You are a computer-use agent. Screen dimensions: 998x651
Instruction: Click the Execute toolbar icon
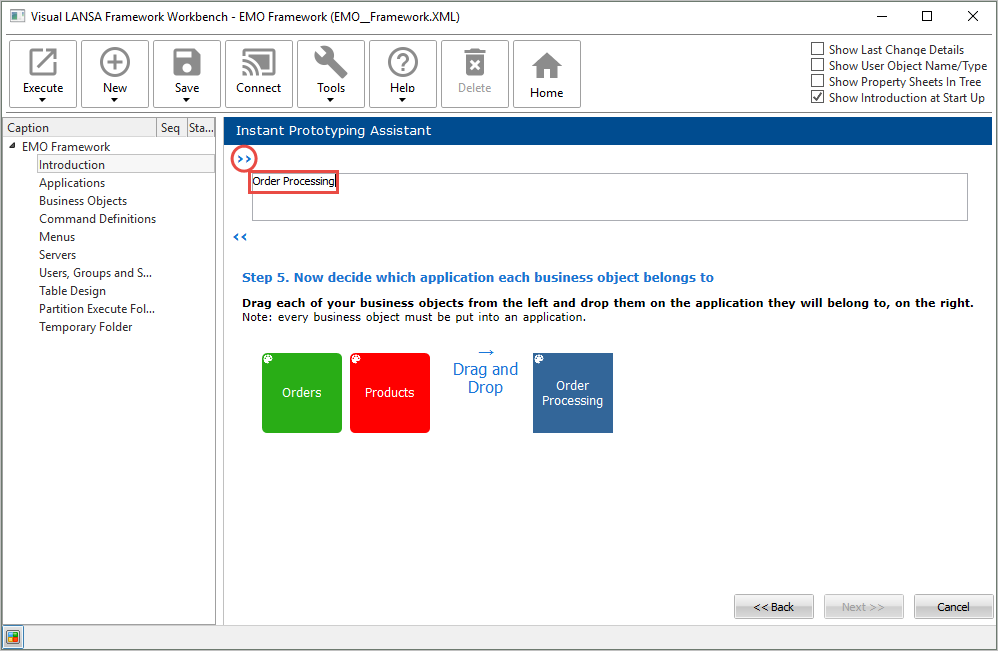[43, 62]
